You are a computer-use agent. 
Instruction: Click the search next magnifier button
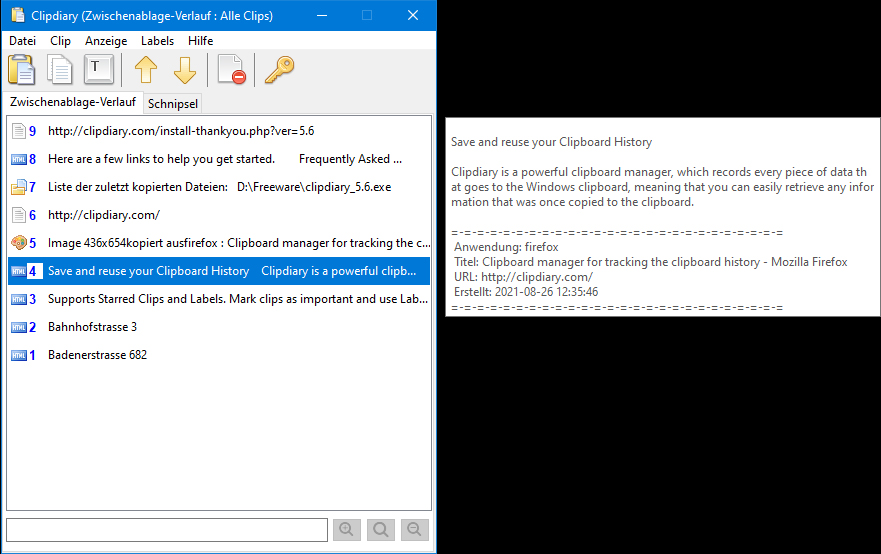coord(415,530)
